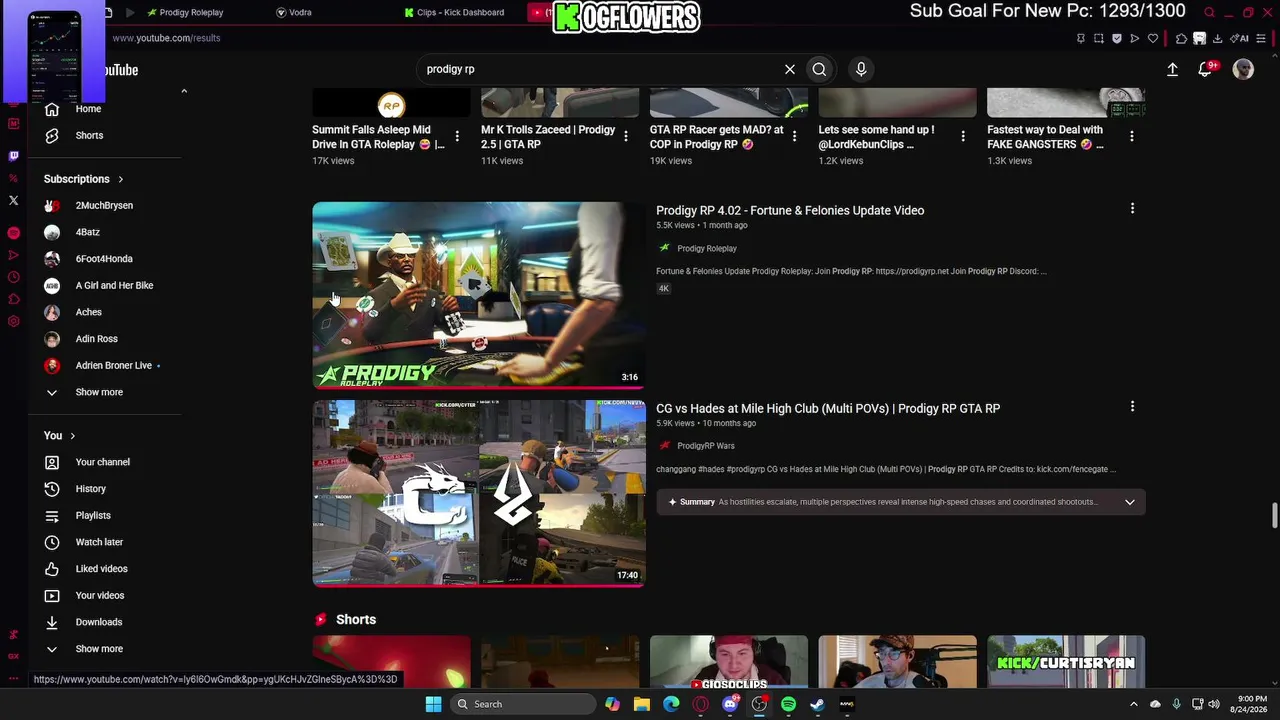Open Discord from the taskbar
The image size is (1280, 720).
[x=730, y=704]
